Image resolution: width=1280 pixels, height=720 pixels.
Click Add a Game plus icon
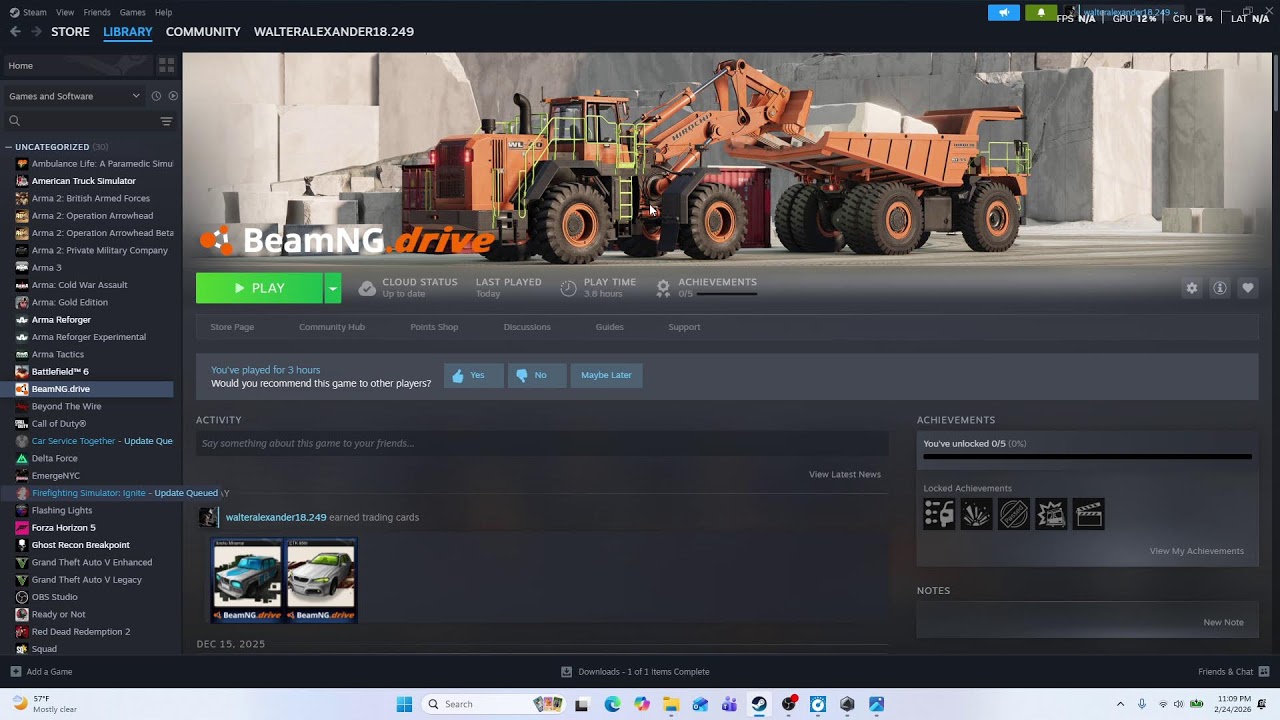point(15,672)
